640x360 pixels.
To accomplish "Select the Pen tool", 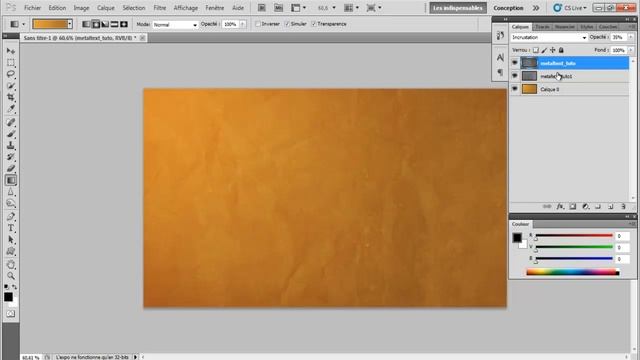I will click(11, 217).
